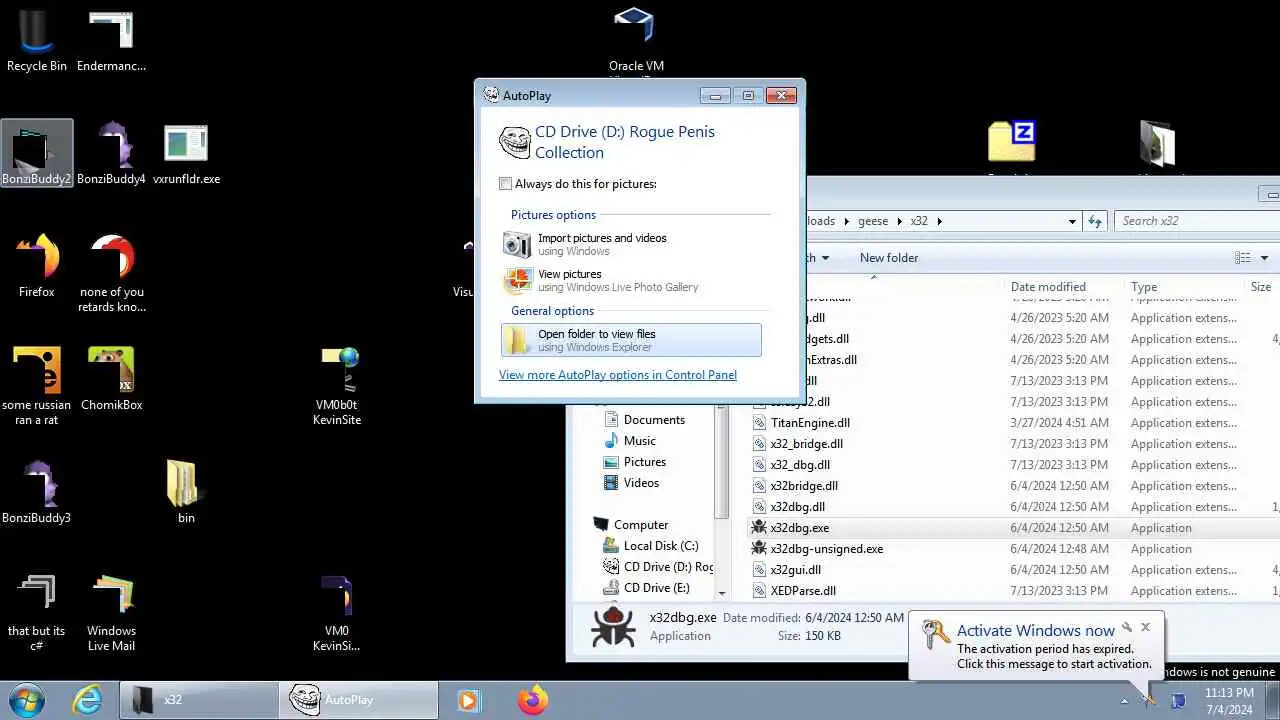
Task: Select the BonziBuddy2 desktop icon
Action: pyautogui.click(x=37, y=153)
